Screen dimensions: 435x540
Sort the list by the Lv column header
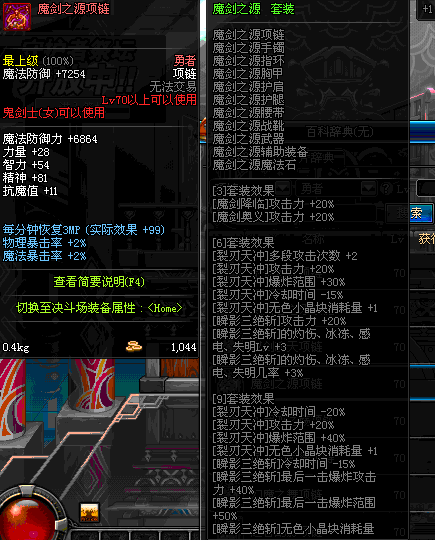(397, 239)
